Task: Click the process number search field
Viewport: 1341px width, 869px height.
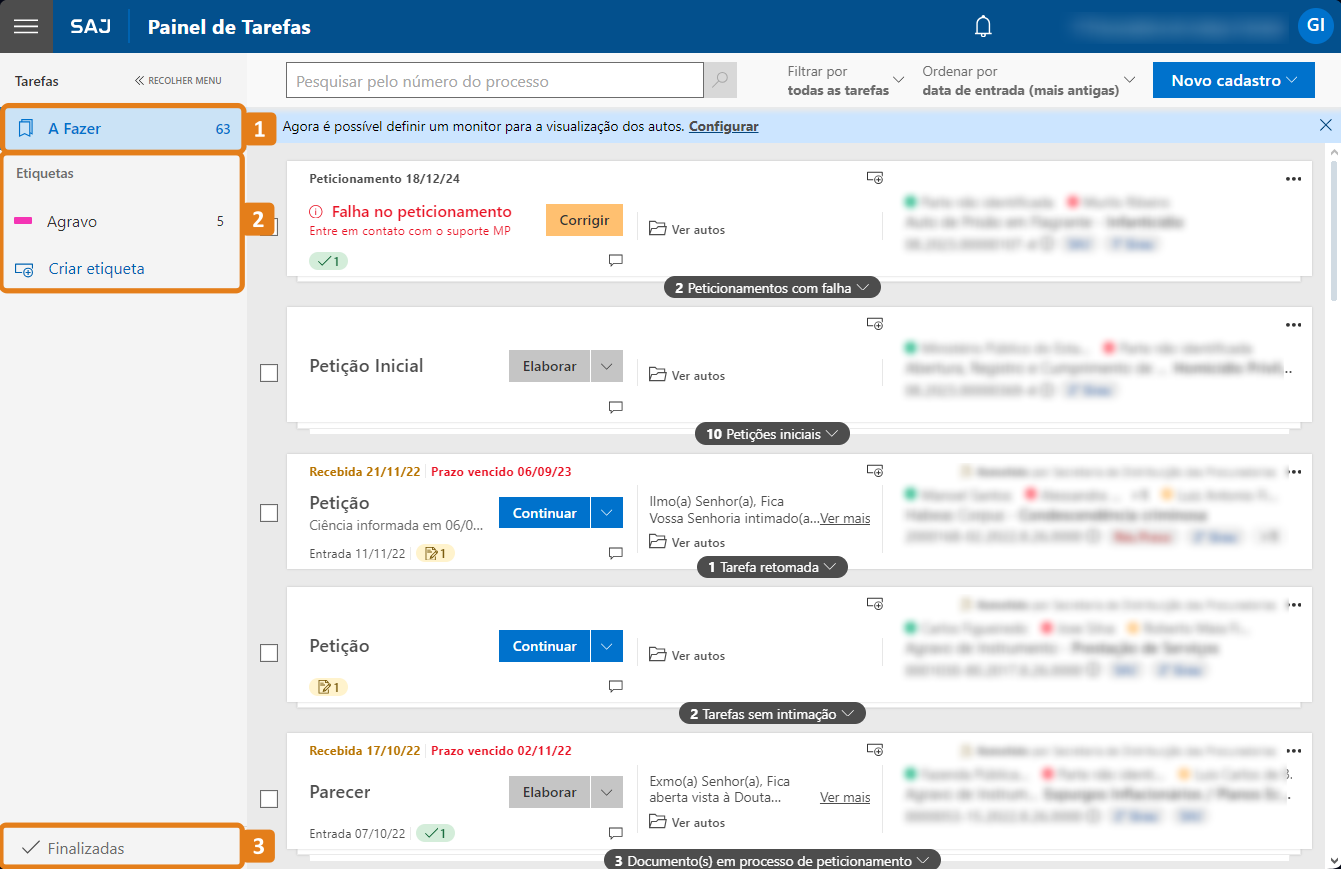Action: coord(494,81)
